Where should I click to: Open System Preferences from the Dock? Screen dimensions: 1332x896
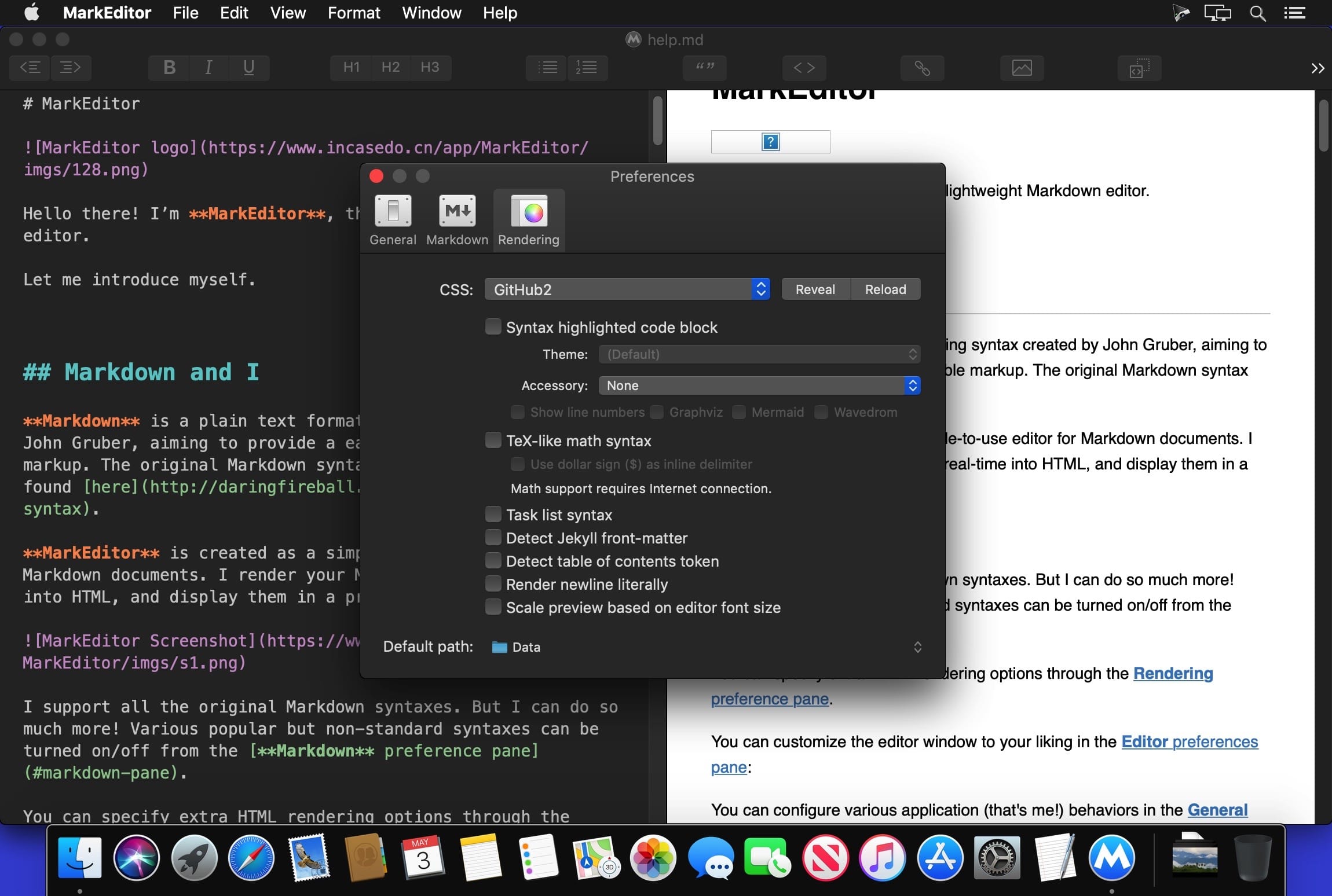997,858
